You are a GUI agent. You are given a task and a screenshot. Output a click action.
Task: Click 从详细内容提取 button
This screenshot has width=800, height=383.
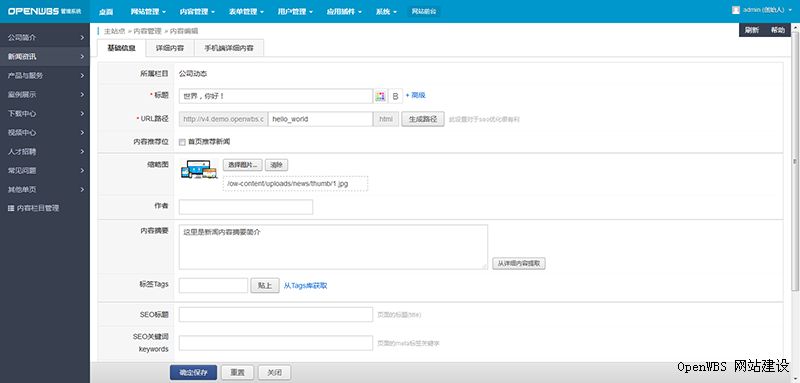519,264
